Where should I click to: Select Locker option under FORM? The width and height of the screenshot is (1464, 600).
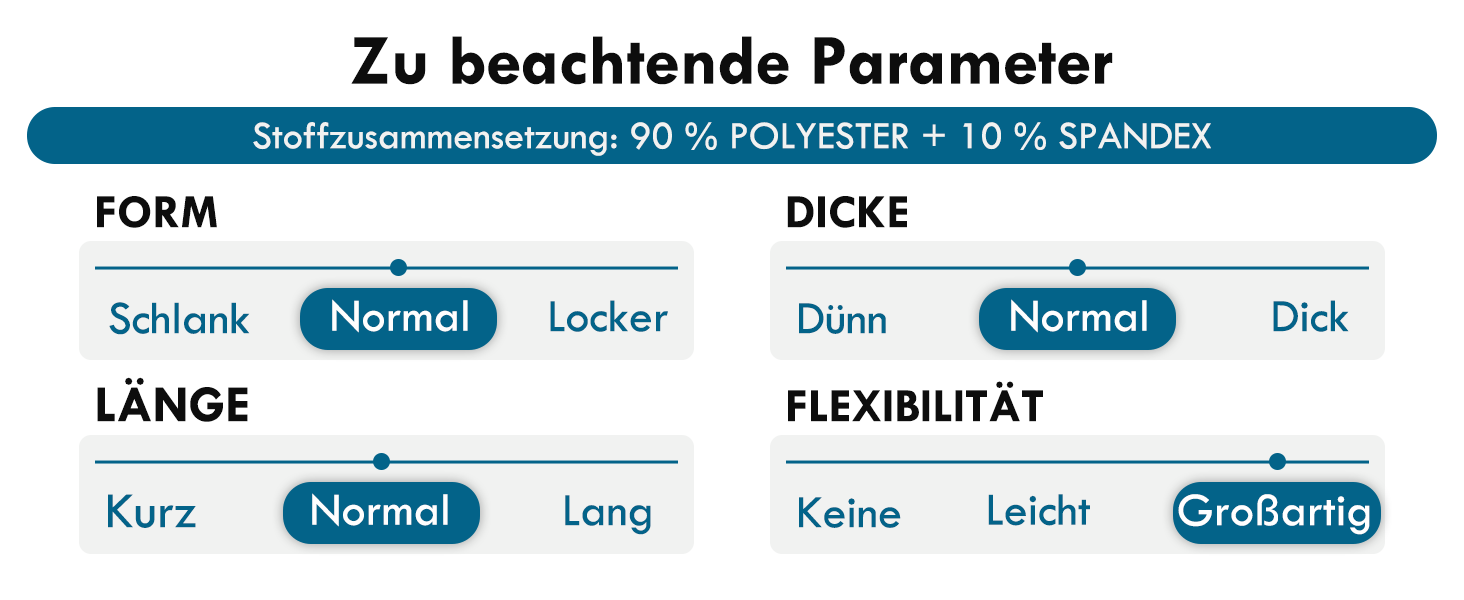(607, 319)
